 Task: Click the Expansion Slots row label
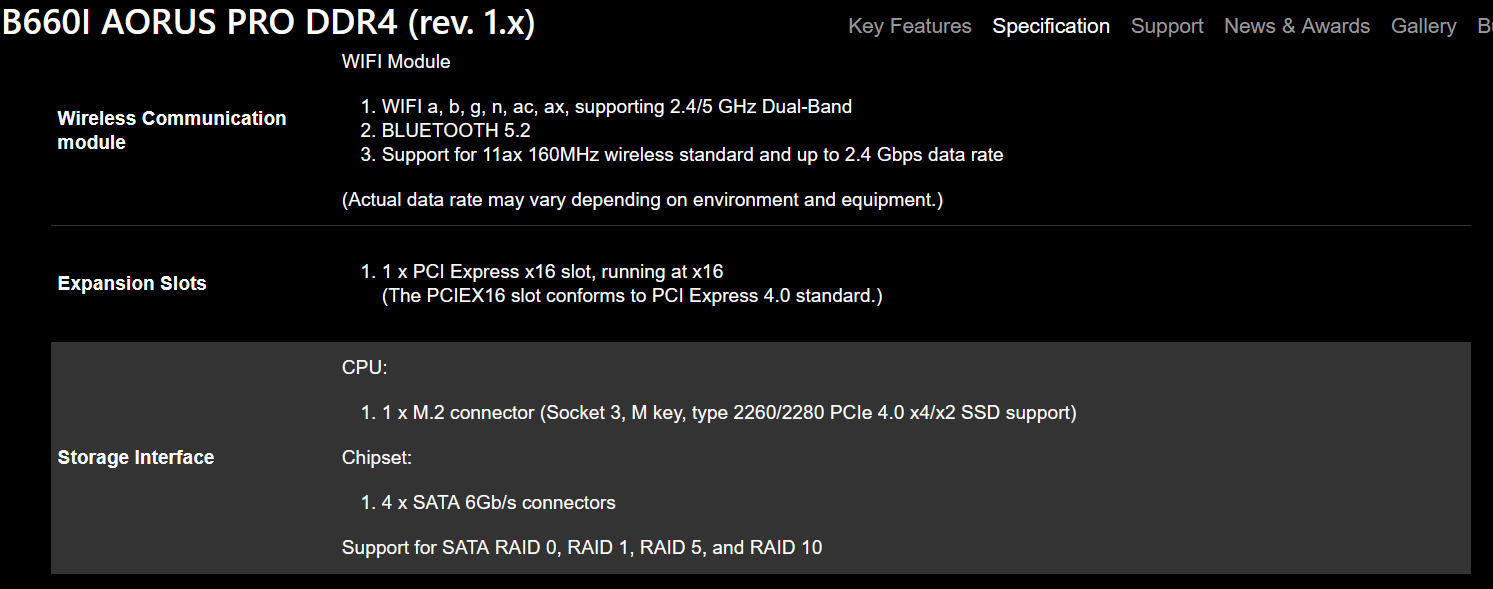coord(132,283)
